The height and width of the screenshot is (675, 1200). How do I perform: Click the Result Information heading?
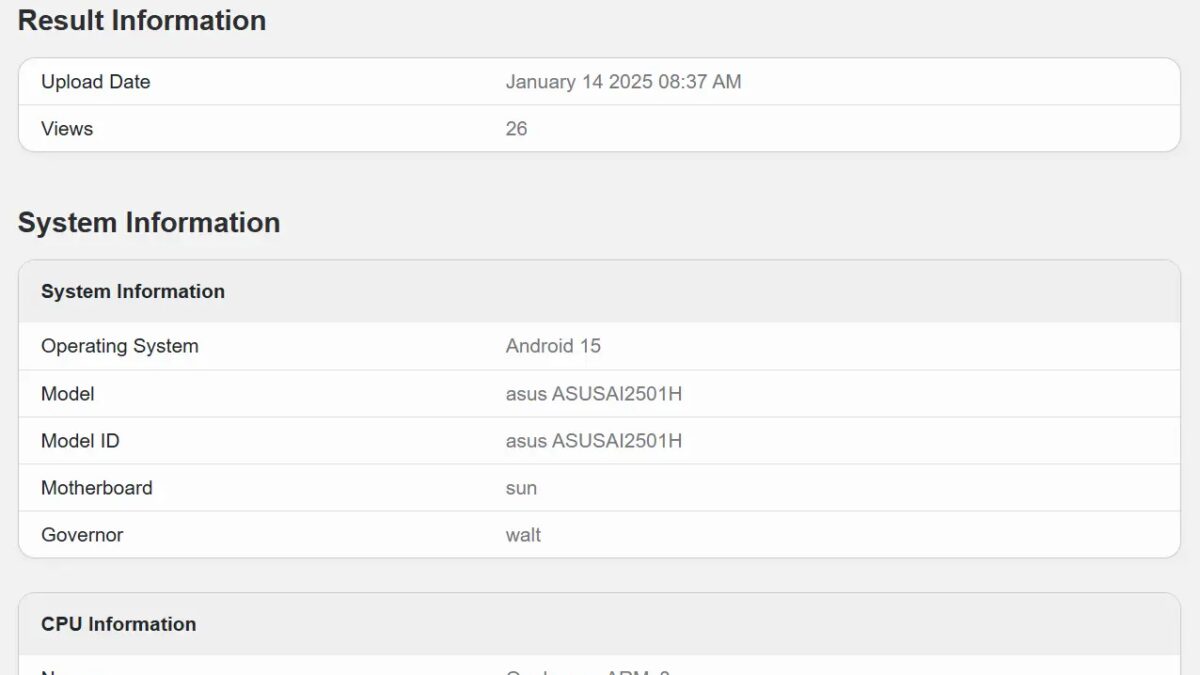pos(142,21)
